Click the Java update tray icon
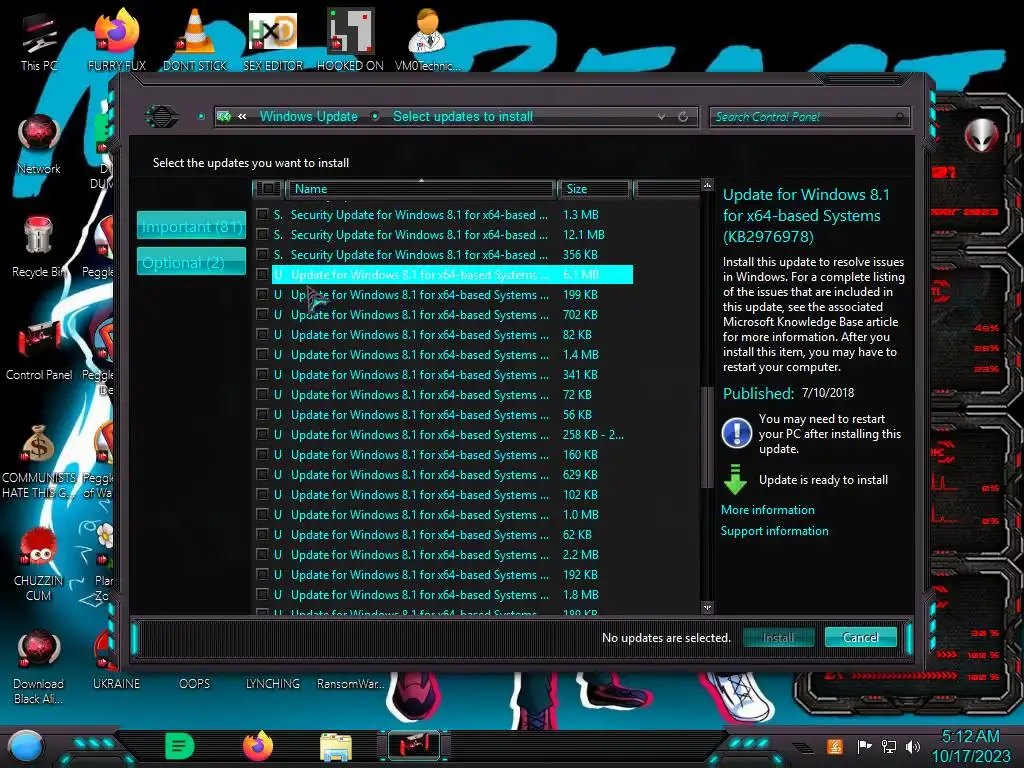Viewport: 1024px width, 768px height. coord(835,746)
